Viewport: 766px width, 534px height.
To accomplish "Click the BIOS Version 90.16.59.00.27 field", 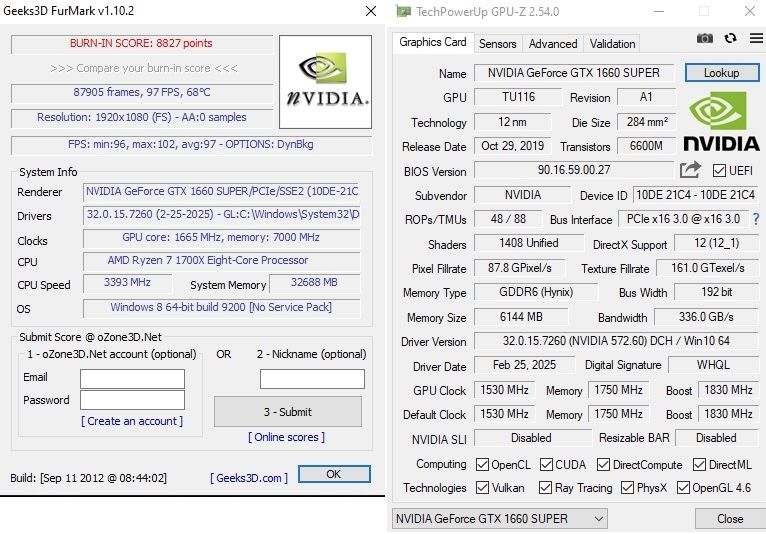I will click(574, 170).
